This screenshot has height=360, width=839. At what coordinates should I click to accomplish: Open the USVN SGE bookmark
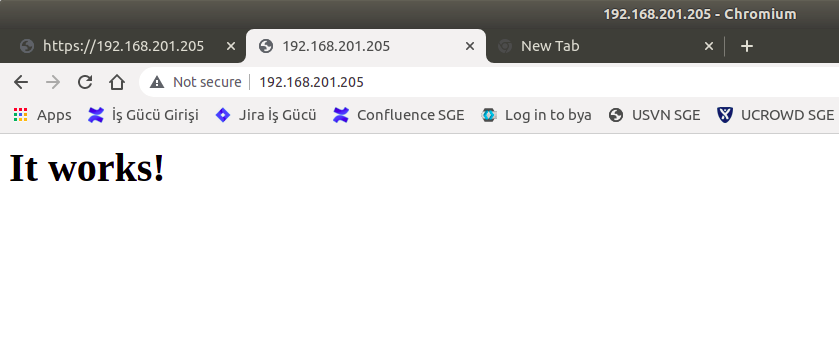pyautogui.click(x=654, y=115)
